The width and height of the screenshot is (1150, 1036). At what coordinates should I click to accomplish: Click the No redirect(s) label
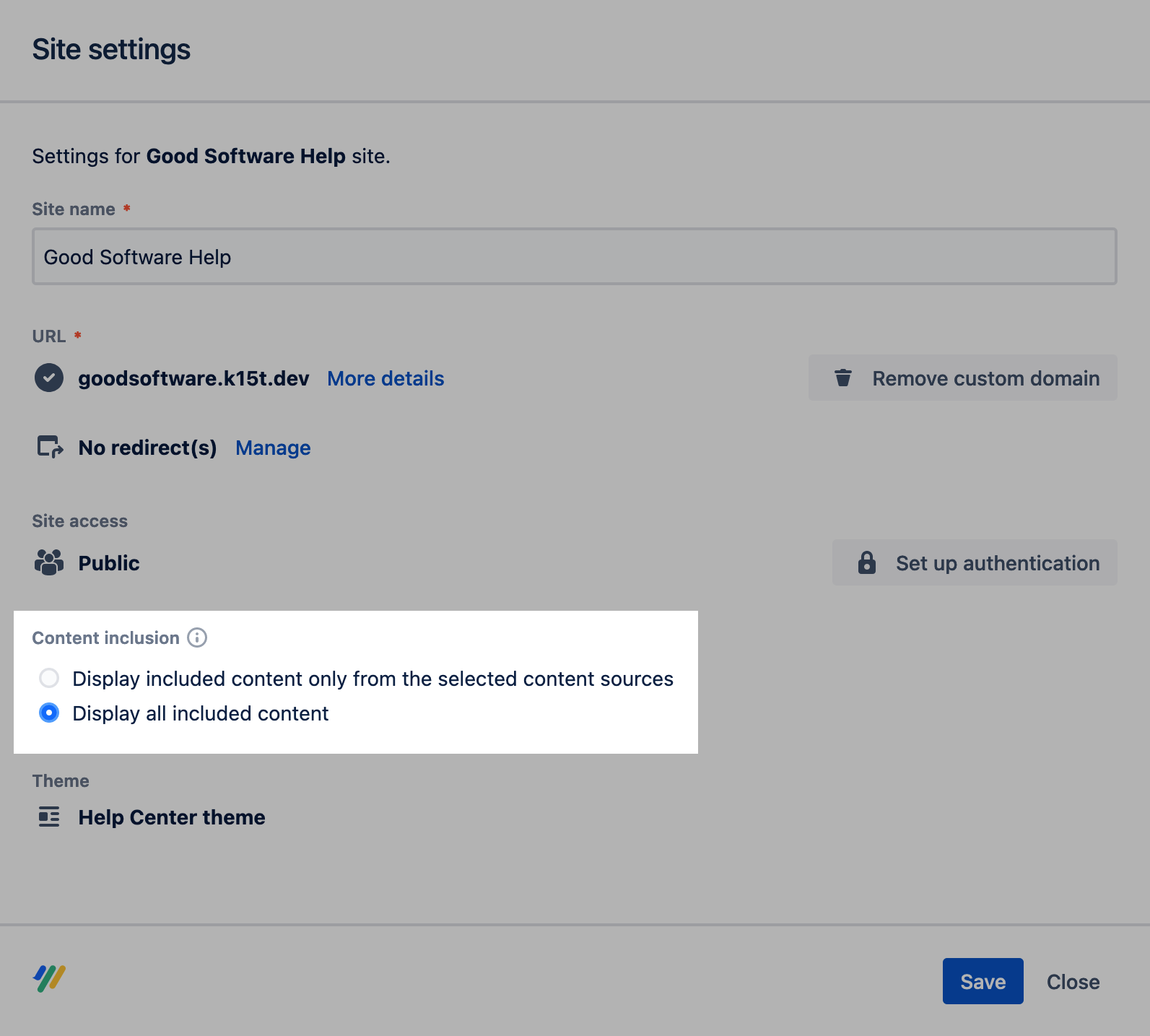pyautogui.click(x=147, y=448)
